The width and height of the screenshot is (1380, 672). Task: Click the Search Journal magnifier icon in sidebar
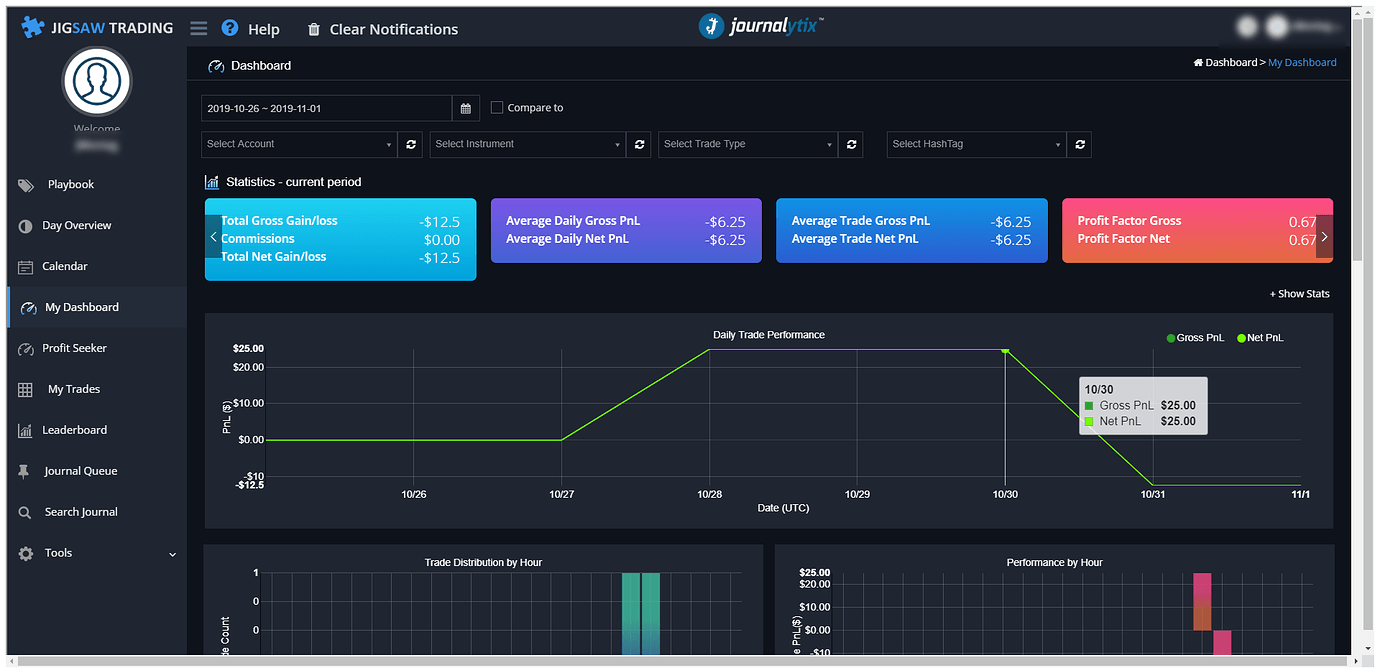tap(25, 511)
